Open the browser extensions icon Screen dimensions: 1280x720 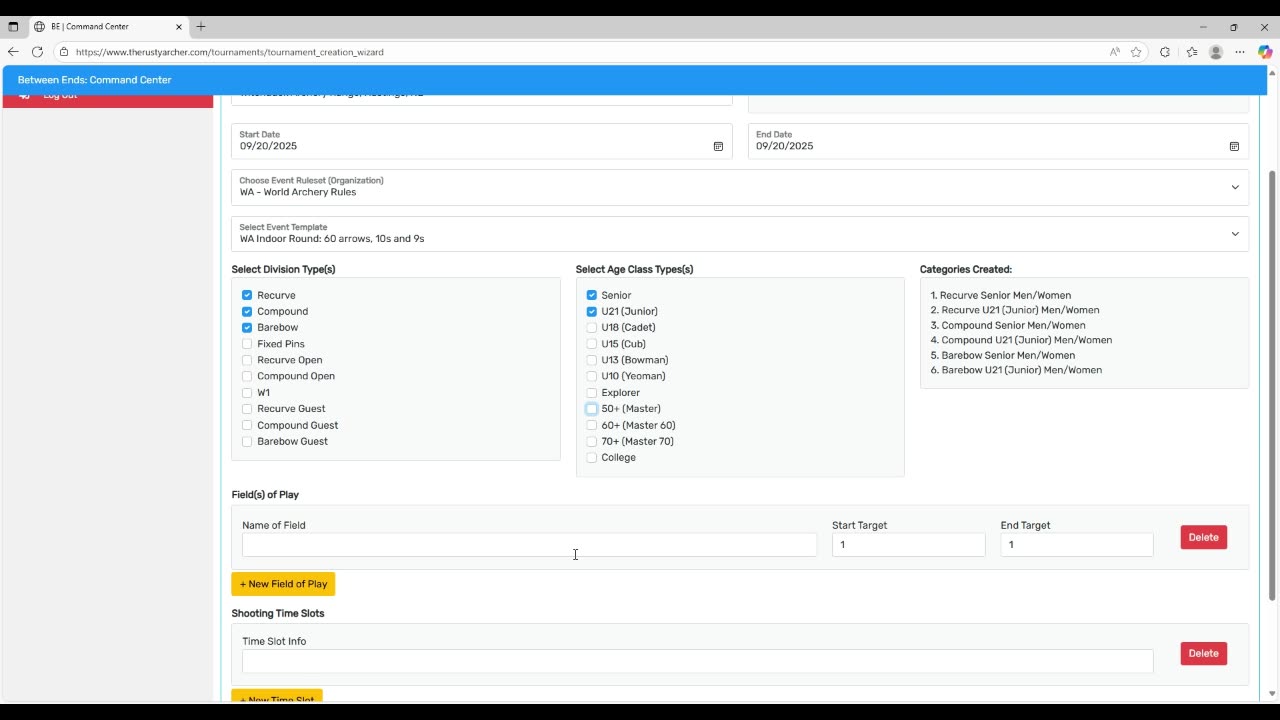tap(1165, 52)
